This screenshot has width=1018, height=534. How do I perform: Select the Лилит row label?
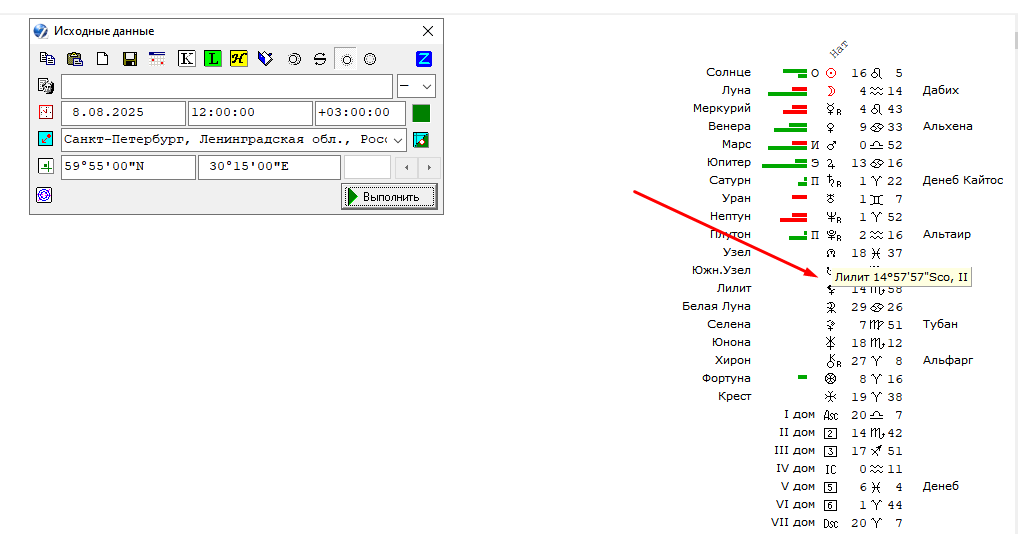[734, 288]
